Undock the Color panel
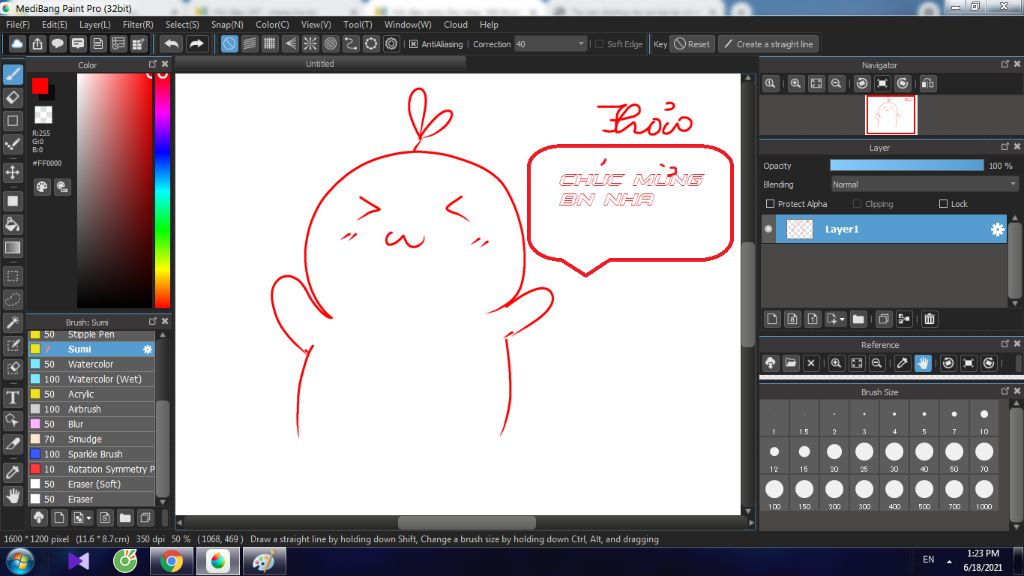 [152, 64]
